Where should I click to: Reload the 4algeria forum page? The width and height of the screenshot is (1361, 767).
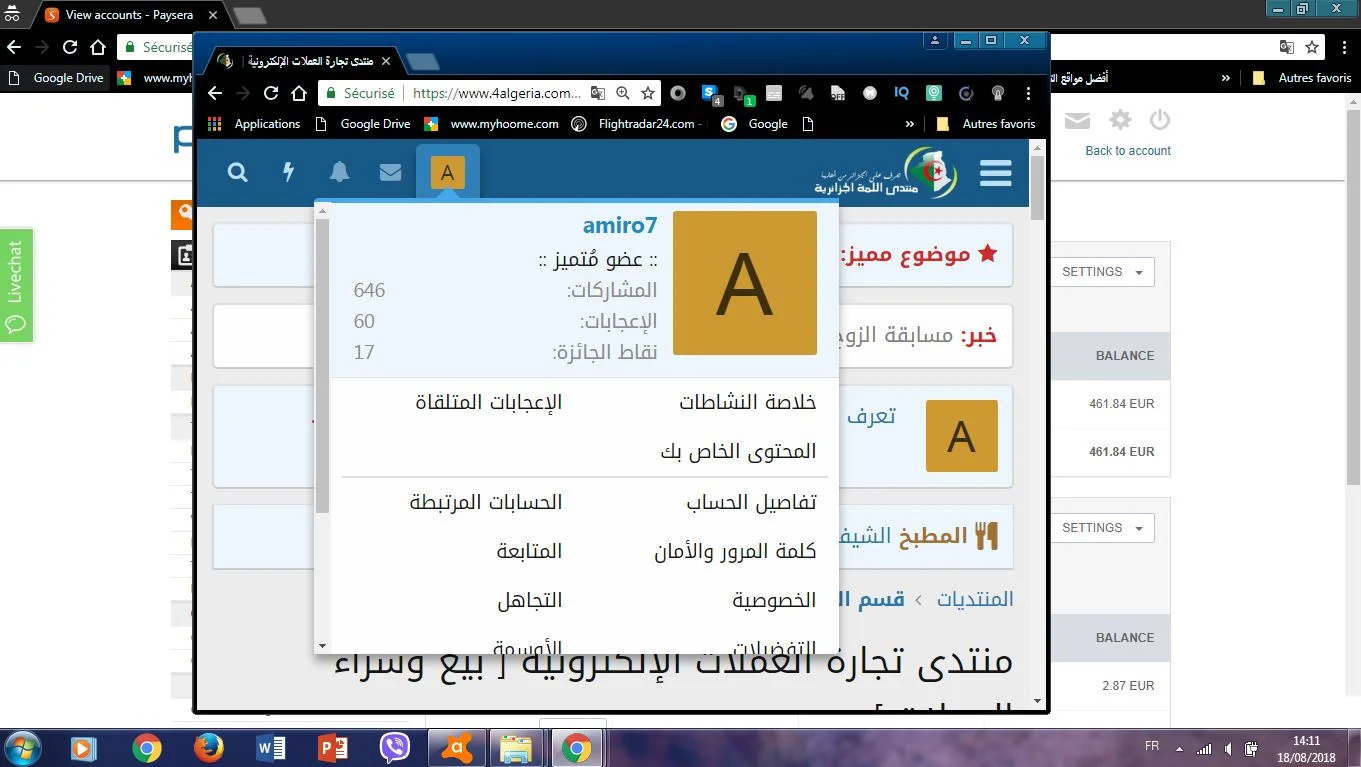[270, 93]
